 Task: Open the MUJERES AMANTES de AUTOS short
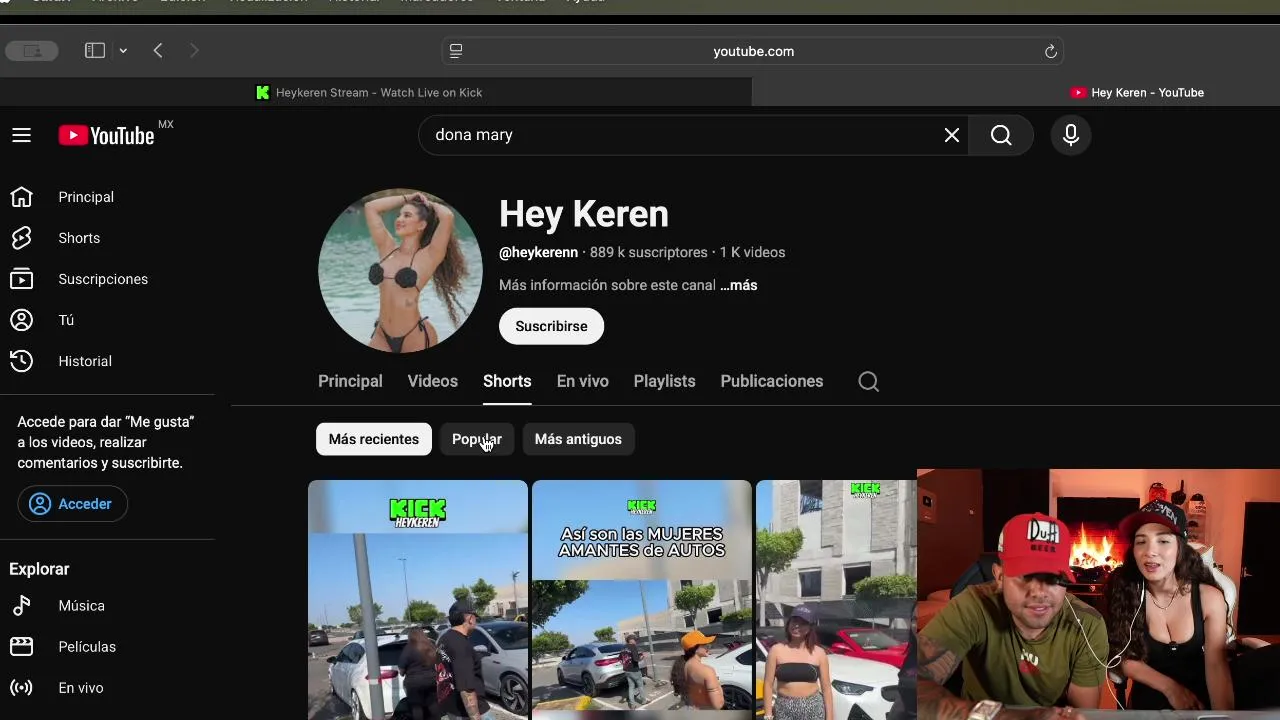pos(642,600)
